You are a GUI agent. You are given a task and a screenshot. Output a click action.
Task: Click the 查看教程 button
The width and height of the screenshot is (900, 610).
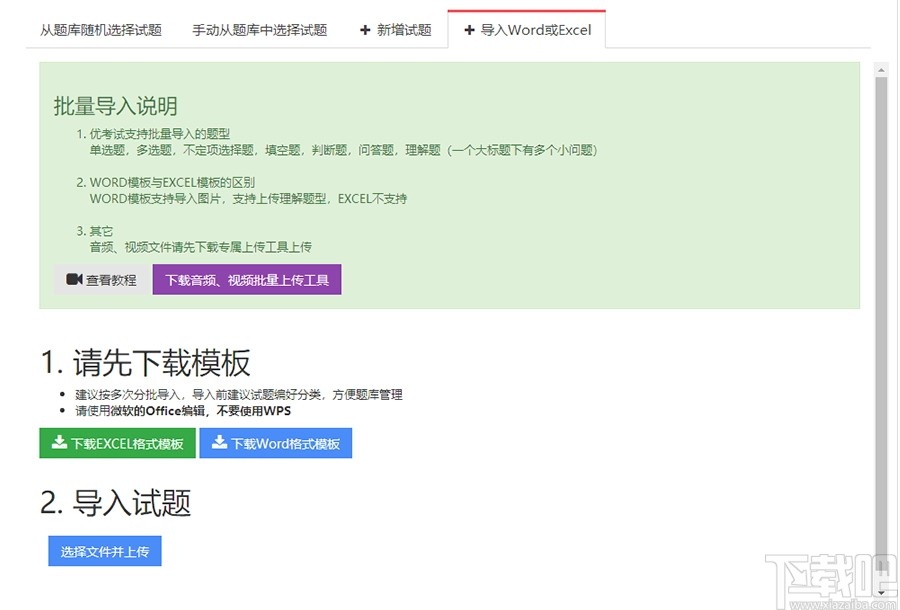(99, 280)
